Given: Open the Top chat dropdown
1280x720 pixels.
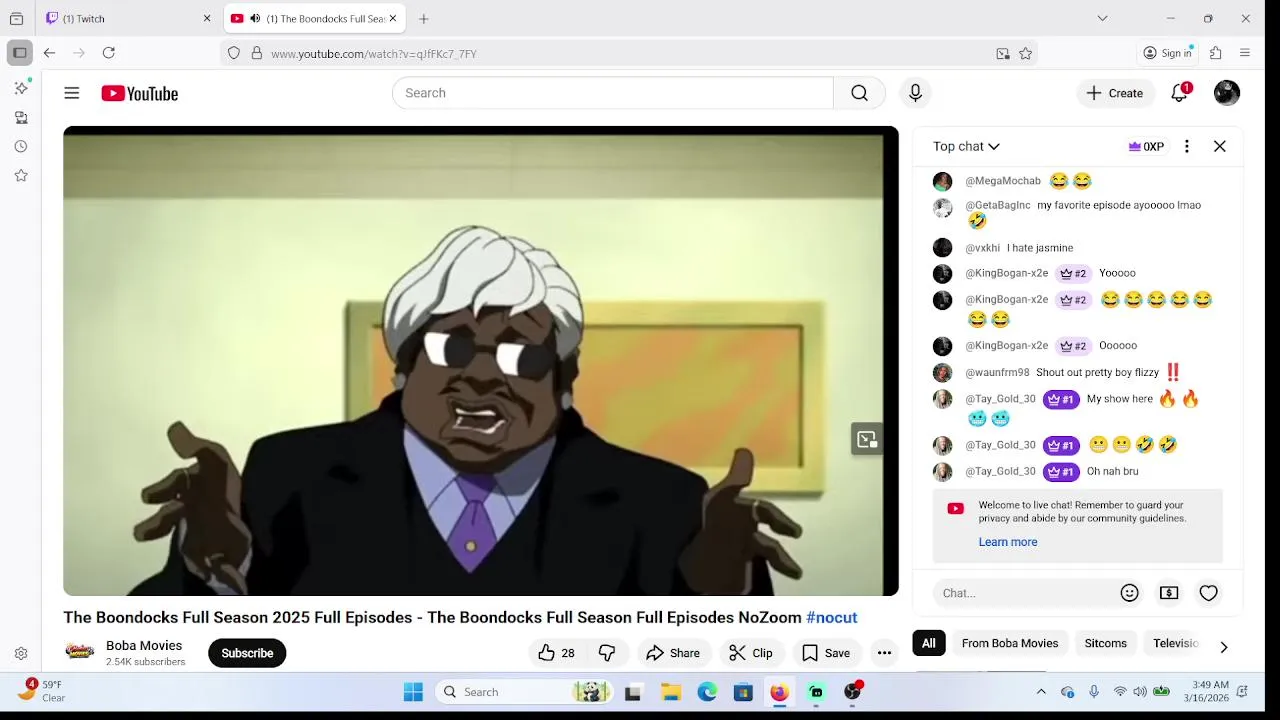Looking at the screenshot, I should [966, 146].
